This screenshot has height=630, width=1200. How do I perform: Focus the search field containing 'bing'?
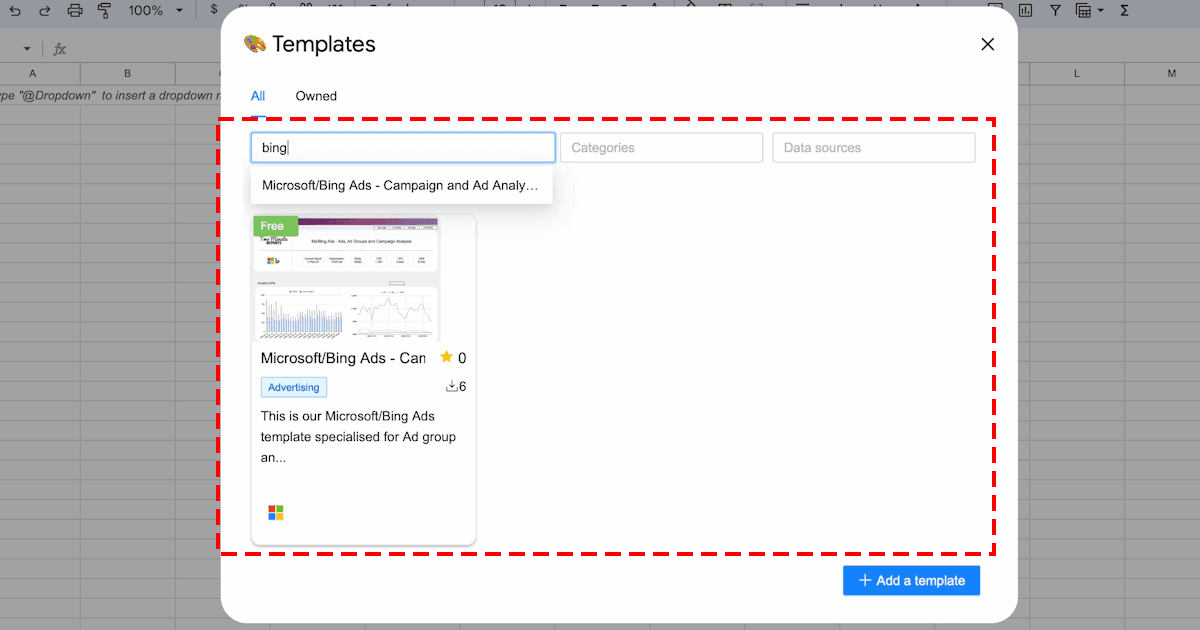[403, 148]
